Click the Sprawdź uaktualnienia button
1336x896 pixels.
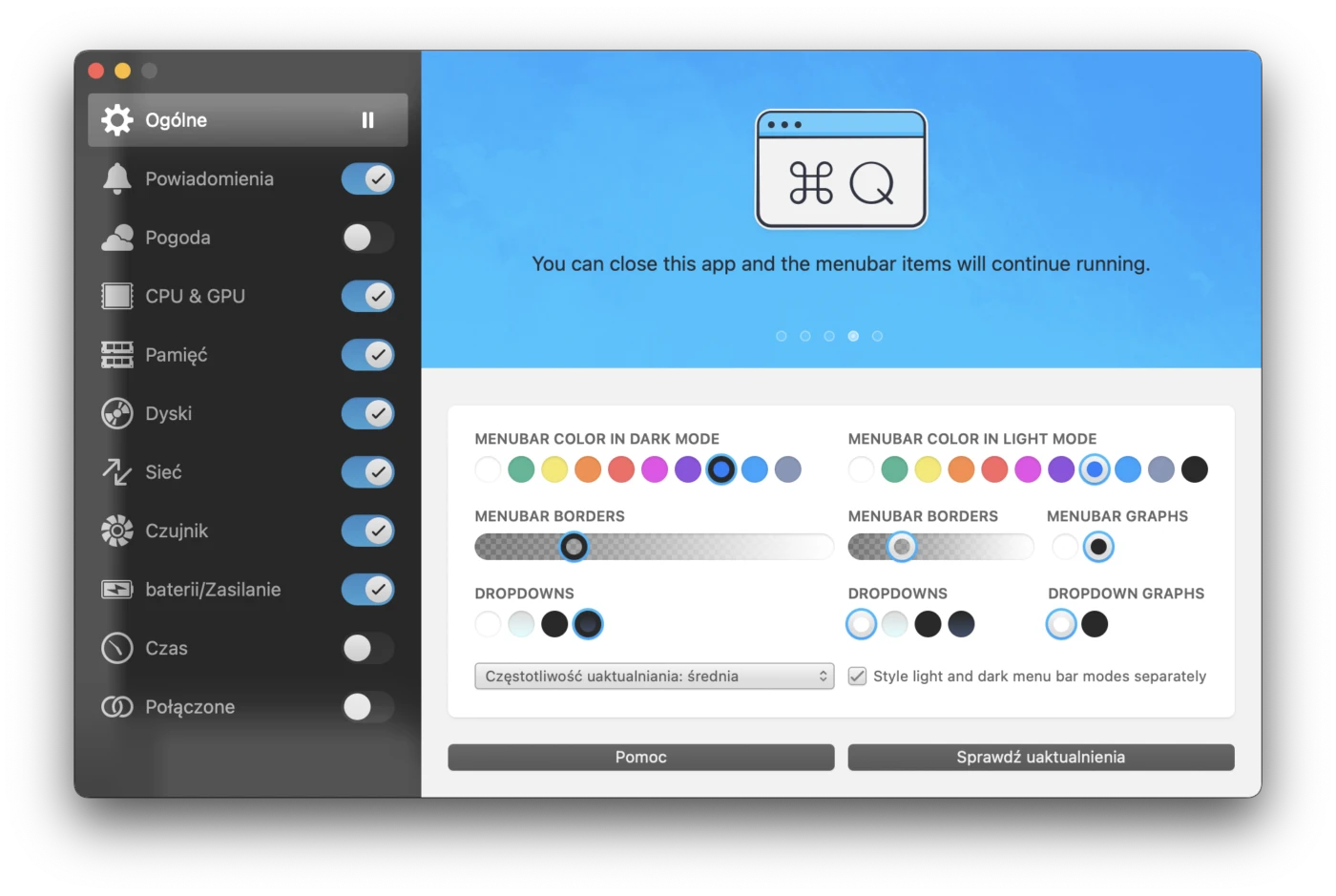pos(1041,758)
